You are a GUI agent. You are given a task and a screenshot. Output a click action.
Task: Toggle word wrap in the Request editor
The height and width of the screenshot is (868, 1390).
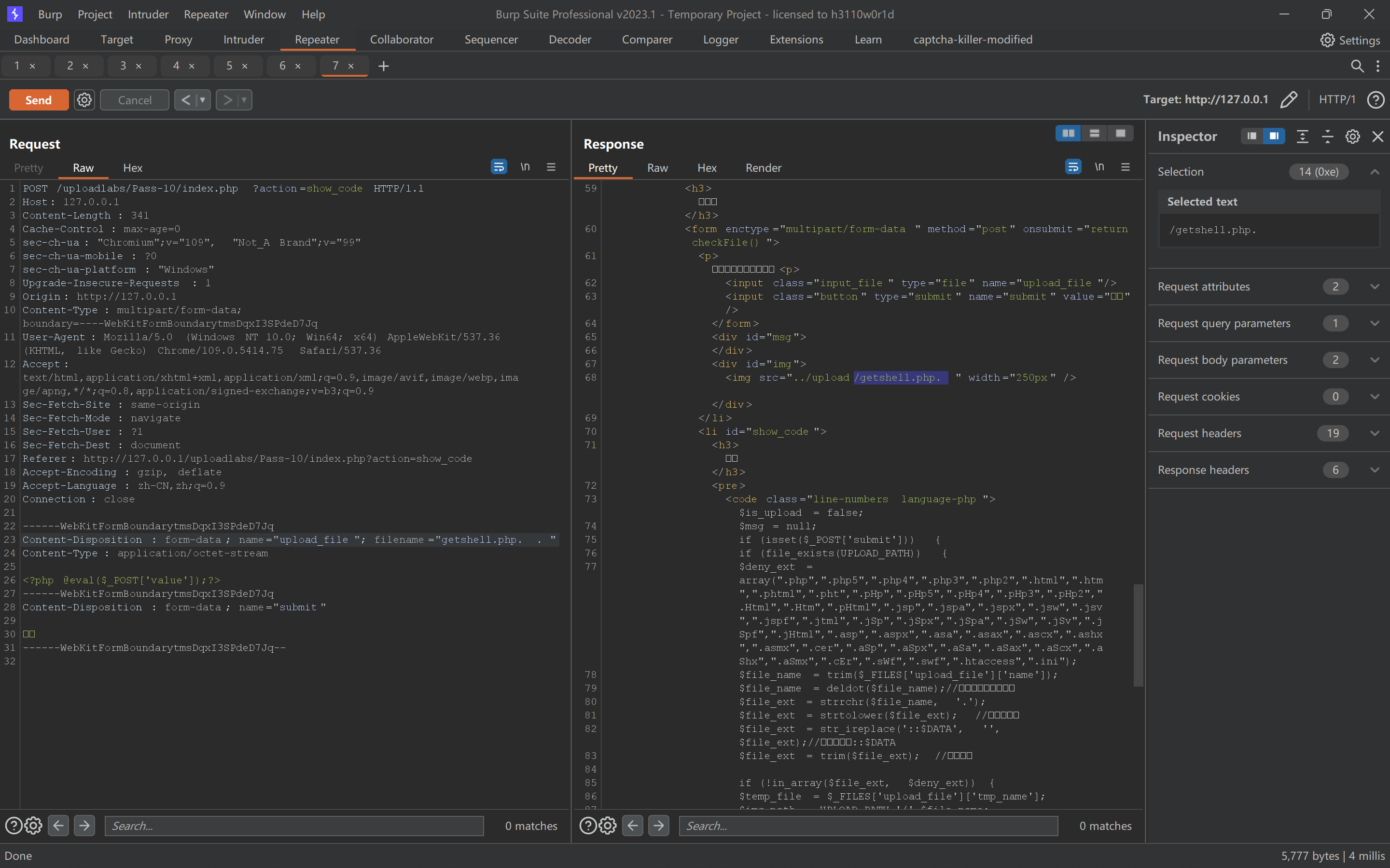click(x=499, y=167)
